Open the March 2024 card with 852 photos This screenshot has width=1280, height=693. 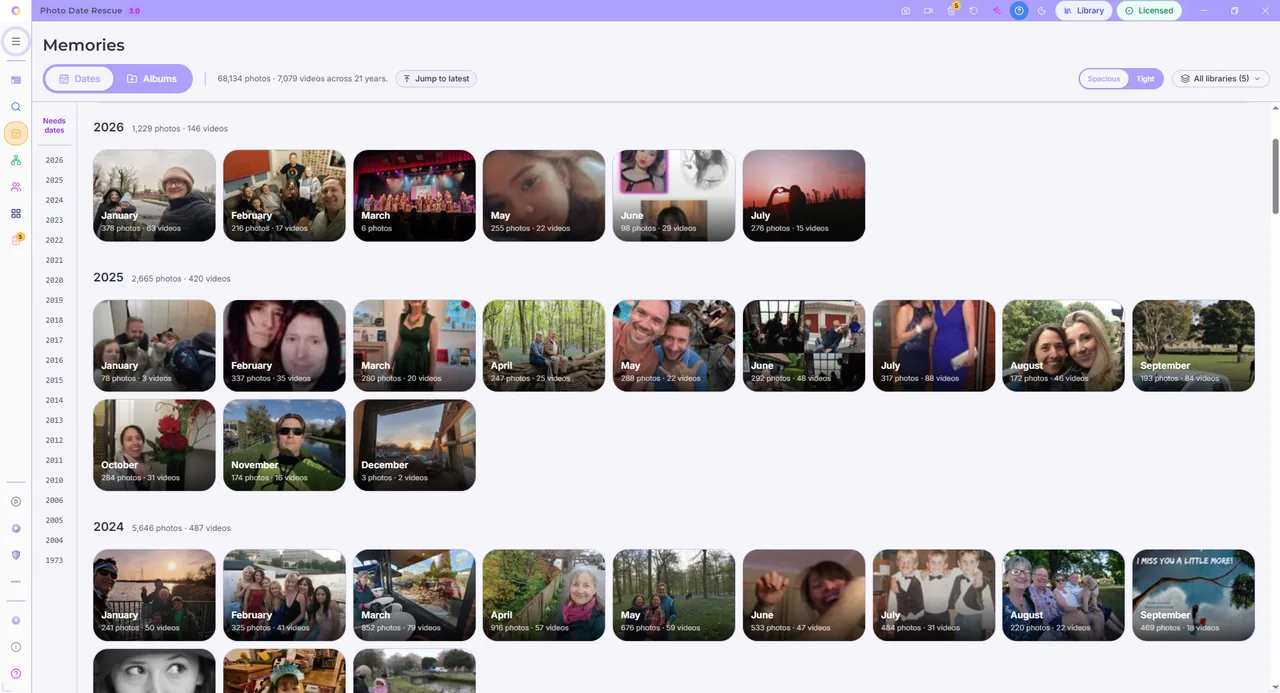point(414,595)
